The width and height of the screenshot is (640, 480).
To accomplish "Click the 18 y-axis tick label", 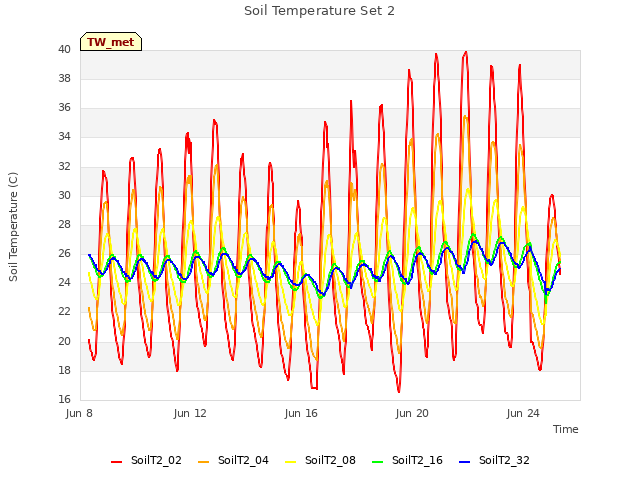I will click(64, 371).
